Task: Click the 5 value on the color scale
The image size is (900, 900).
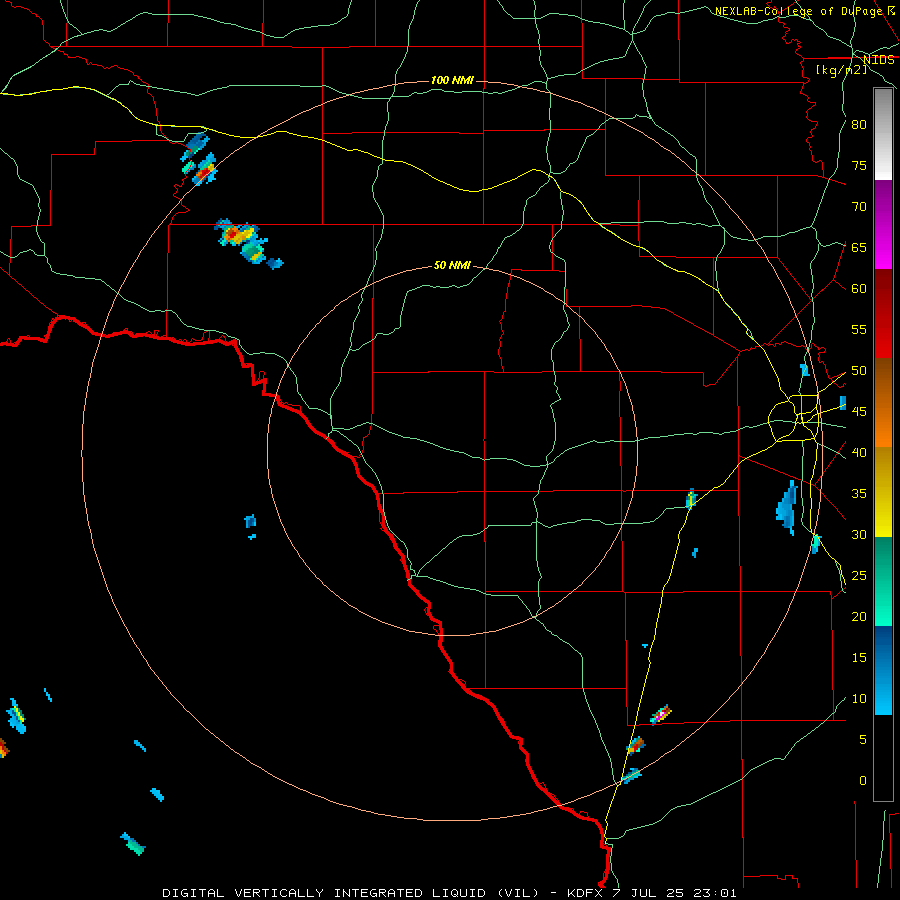Action: 863,740
